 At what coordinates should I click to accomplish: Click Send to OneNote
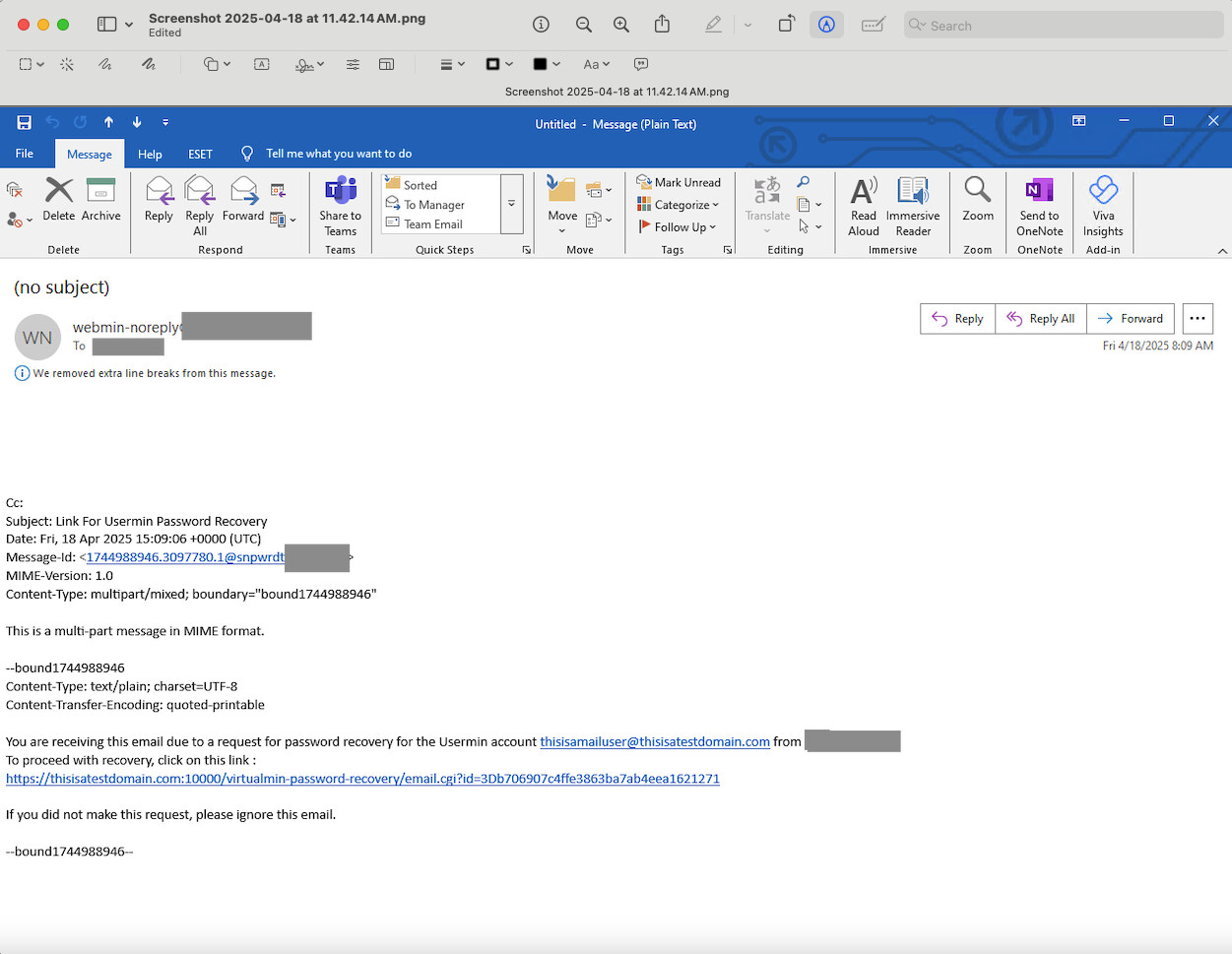tap(1040, 207)
